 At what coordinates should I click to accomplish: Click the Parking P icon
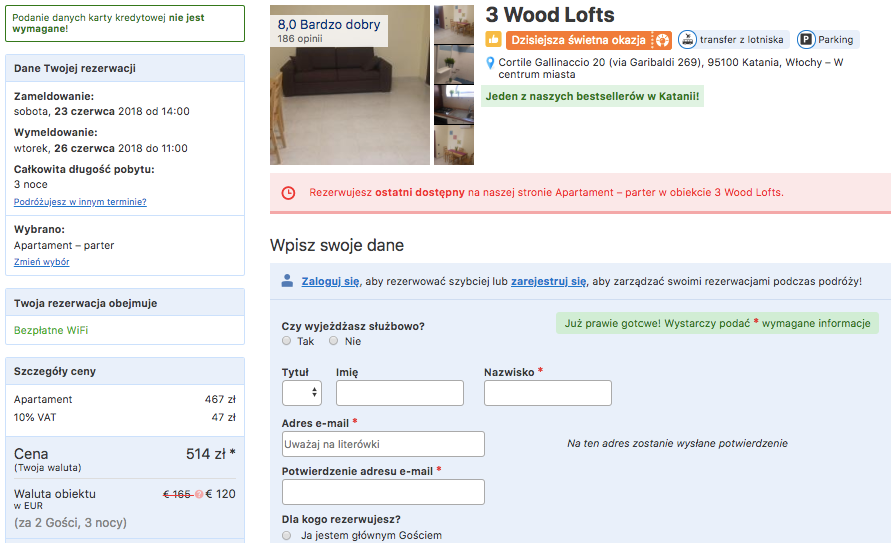point(806,39)
